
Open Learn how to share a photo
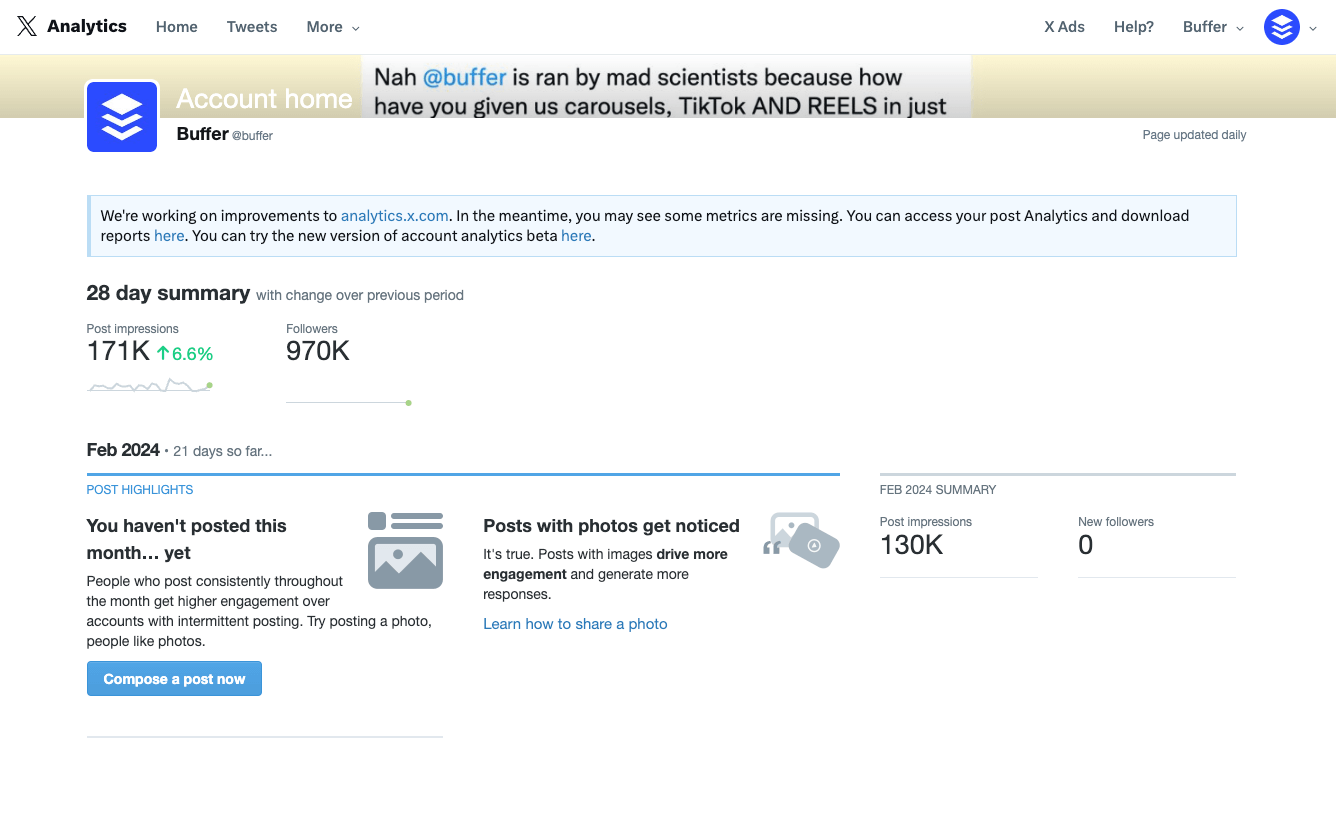pos(575,624)
